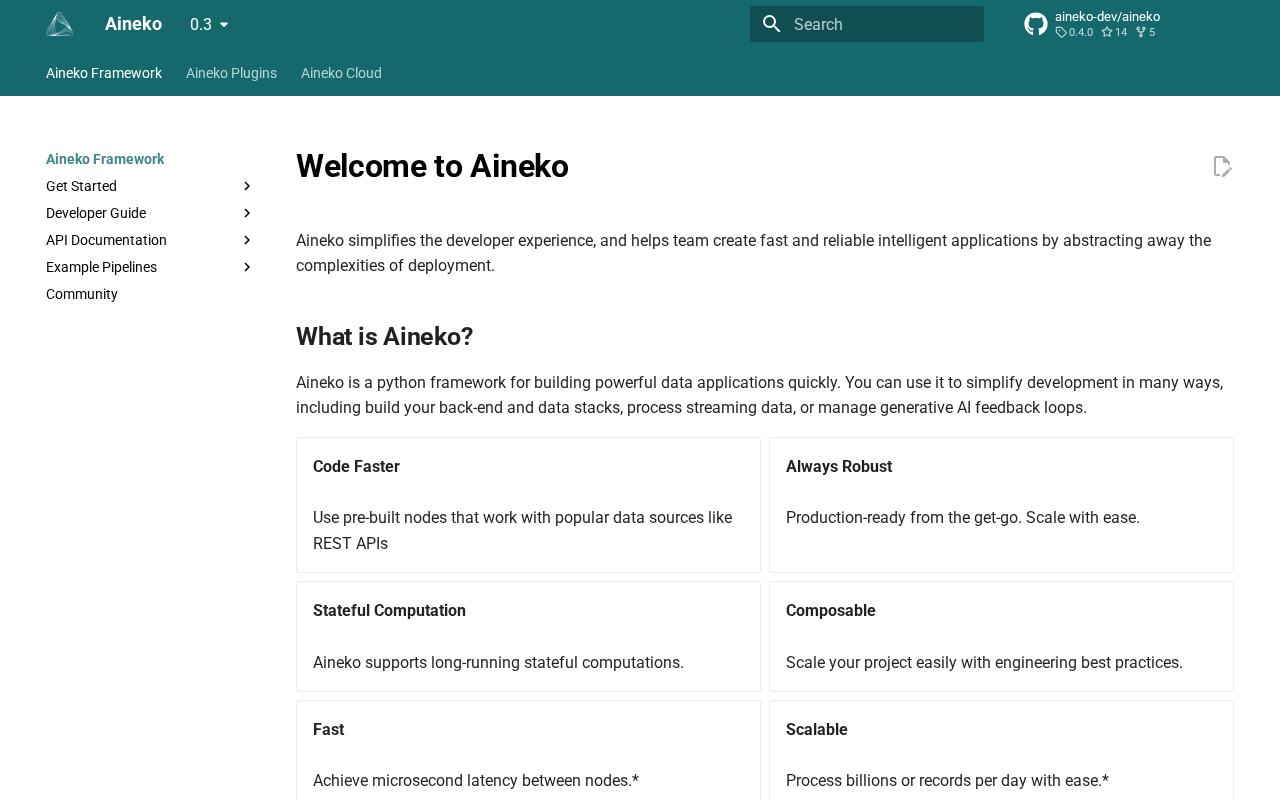The image size is (1280, 800).
Task: Open the Community sidebar link
Action: tap(82, 294)
